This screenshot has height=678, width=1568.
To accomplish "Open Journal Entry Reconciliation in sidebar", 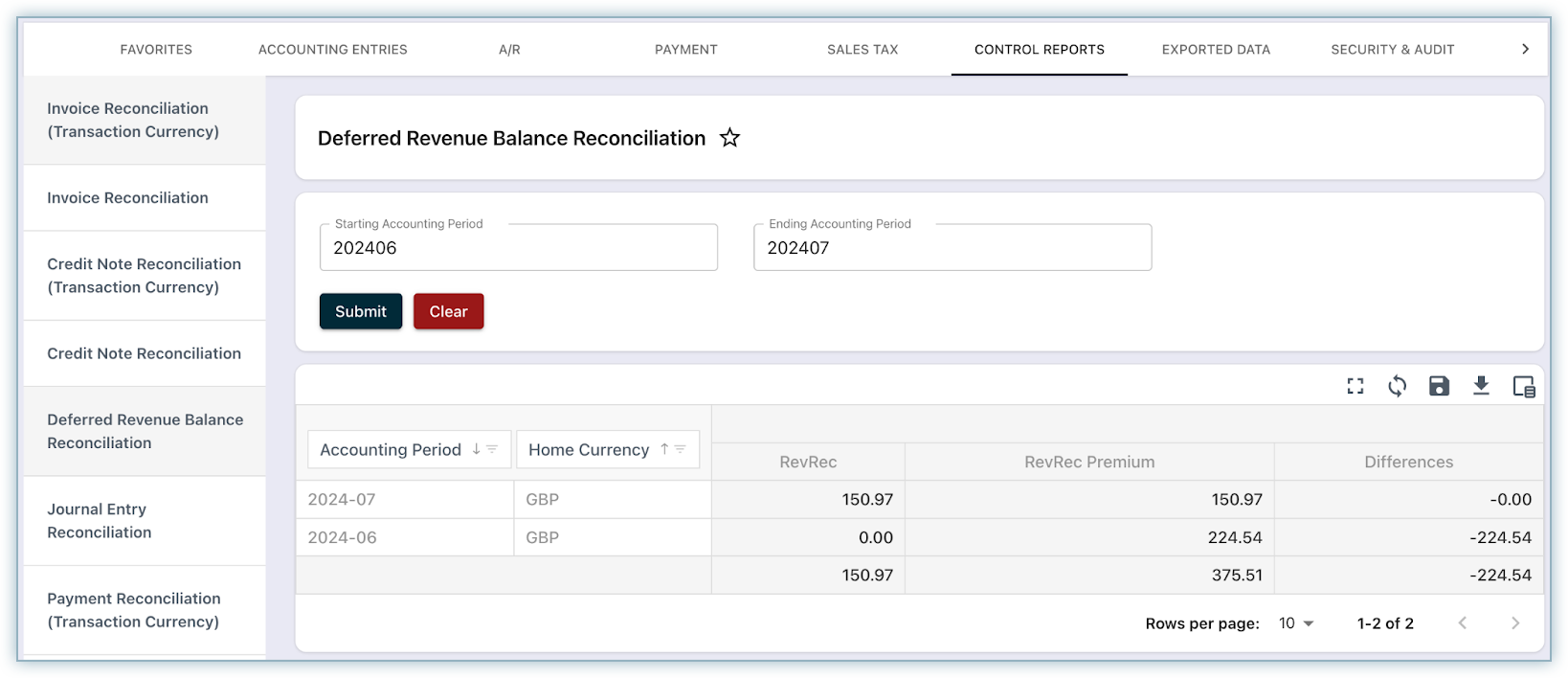I will click(x=100, y=521).
